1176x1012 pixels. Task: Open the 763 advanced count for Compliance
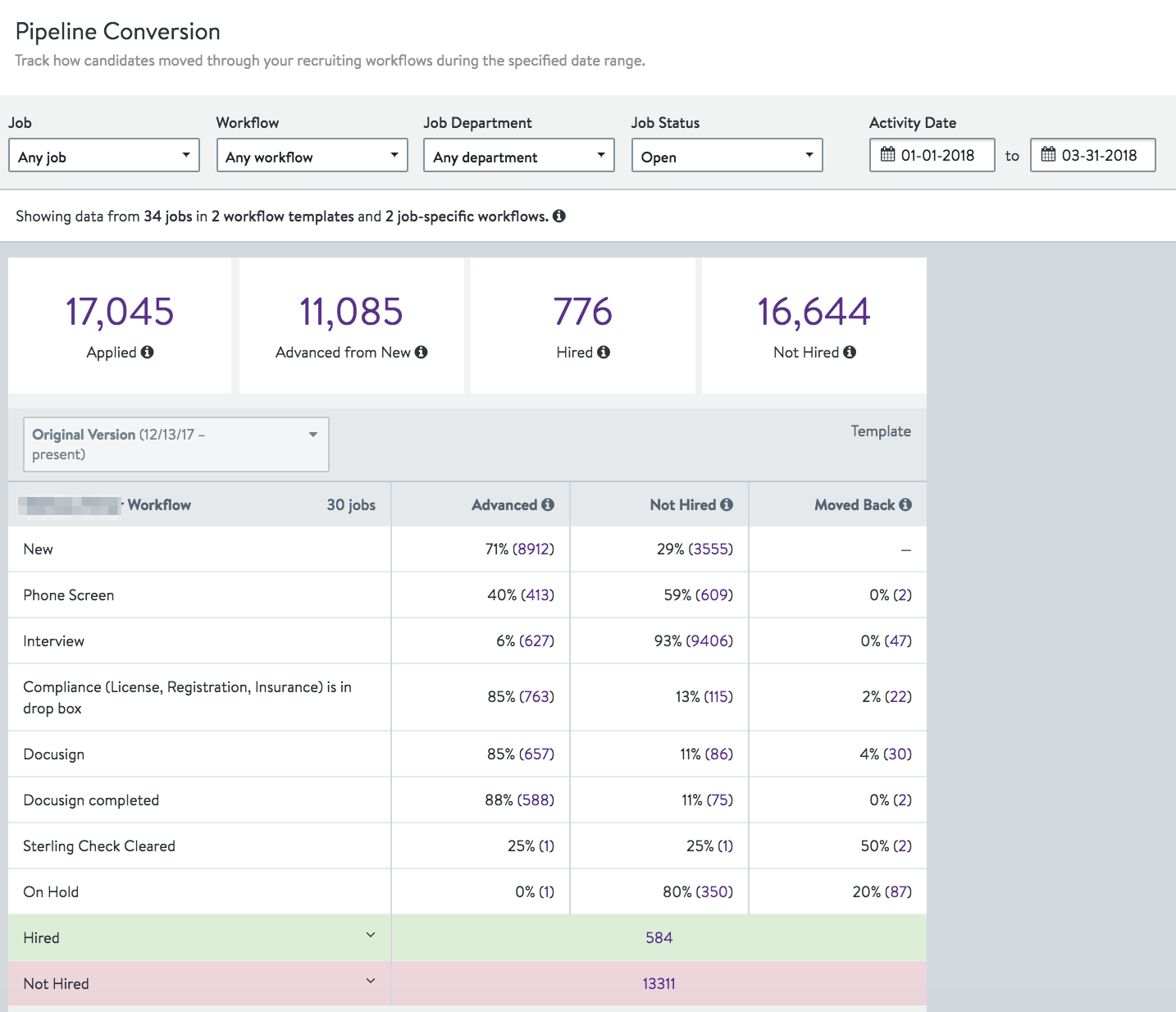(x=537, y=696)
